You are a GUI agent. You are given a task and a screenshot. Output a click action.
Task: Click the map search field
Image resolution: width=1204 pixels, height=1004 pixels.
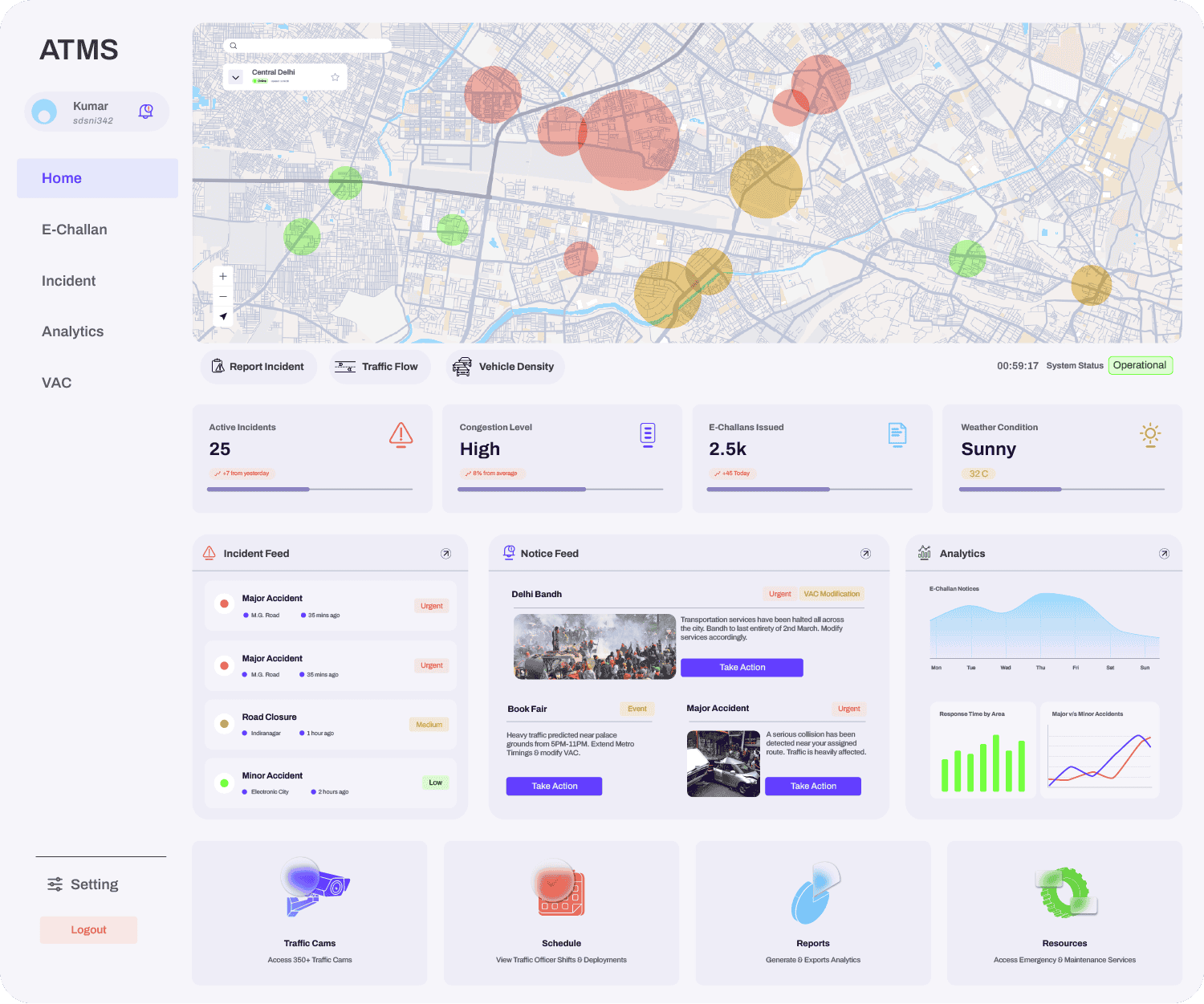(309, 46)
